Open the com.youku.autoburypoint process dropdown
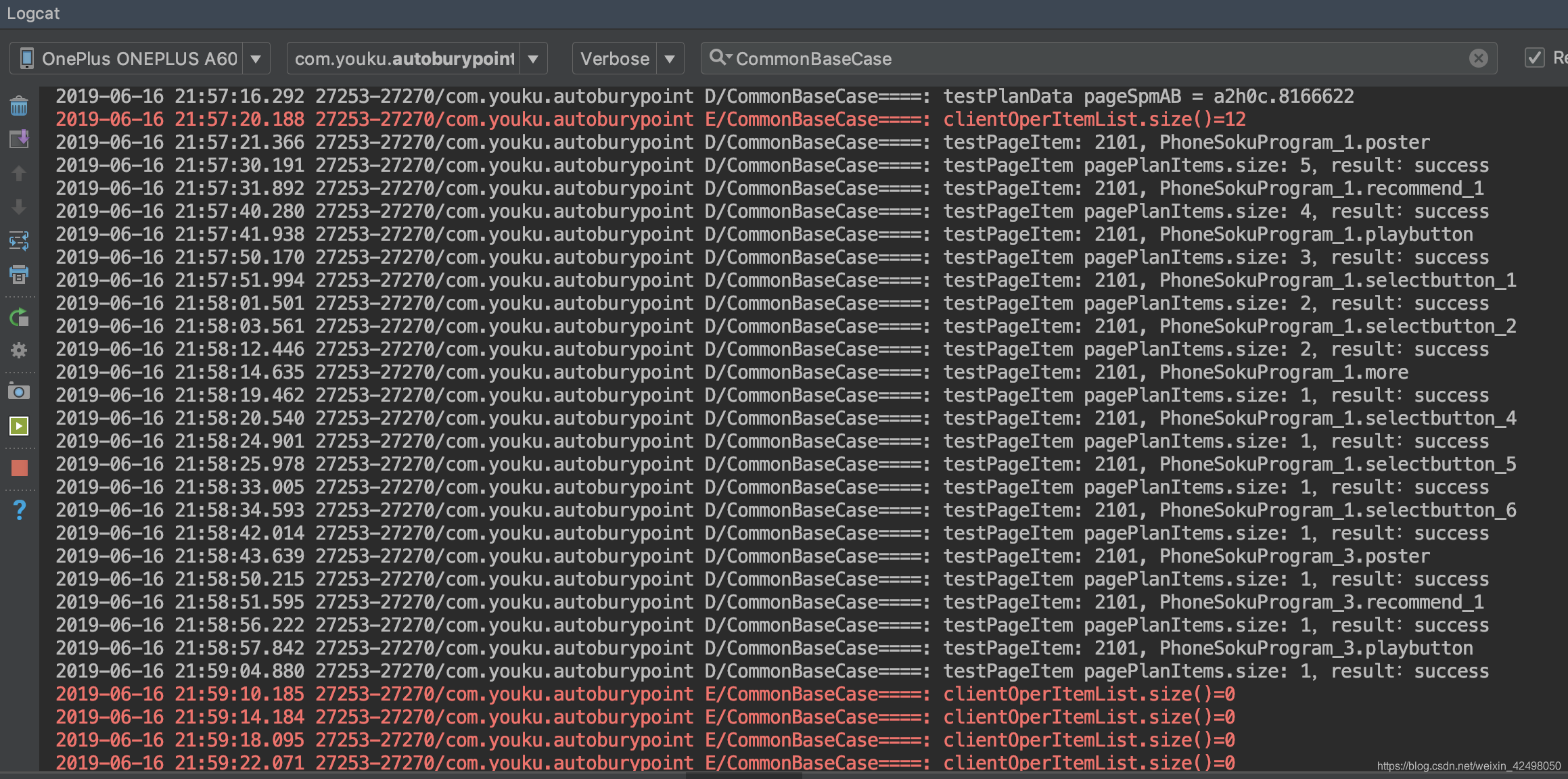Screen dimensions: 1568x779 pos(533,59)
